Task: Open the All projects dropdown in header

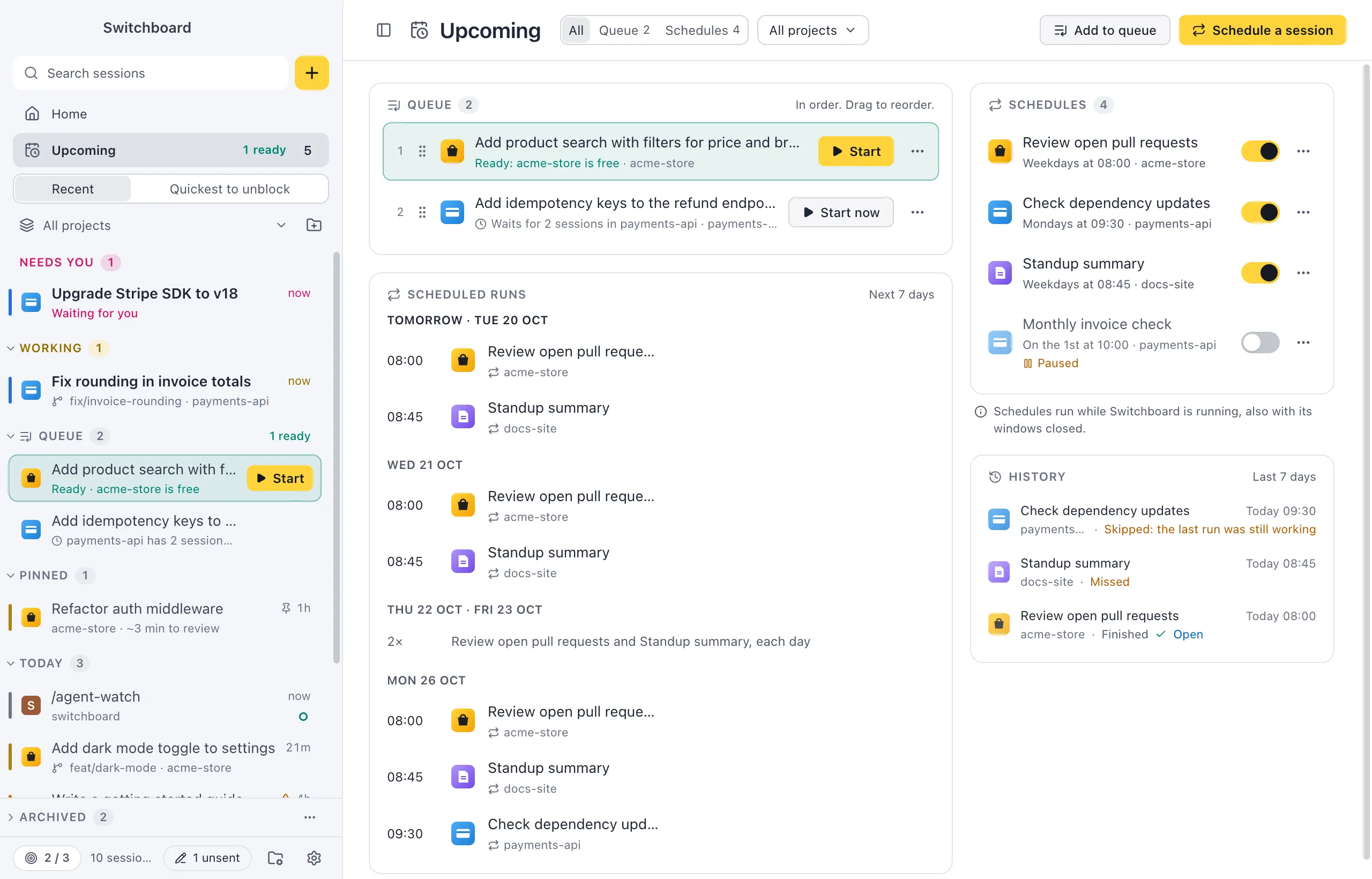Action: (812, 30)
